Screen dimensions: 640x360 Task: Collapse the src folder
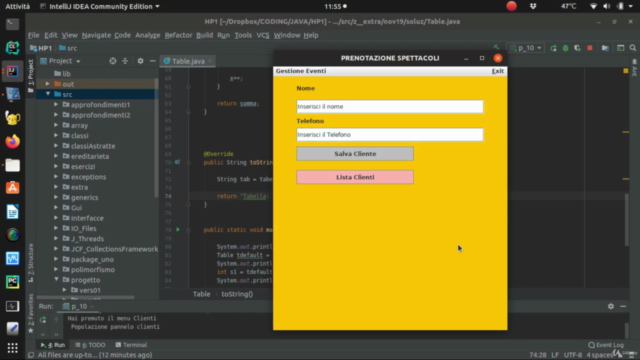coord(48,94)
